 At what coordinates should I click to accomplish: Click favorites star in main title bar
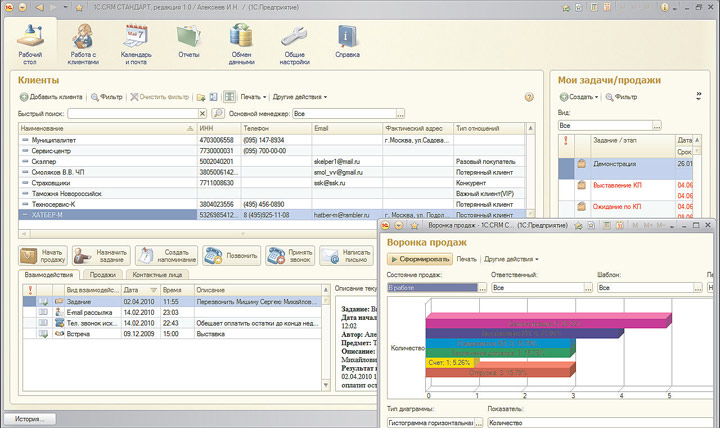tap(79, 8)
